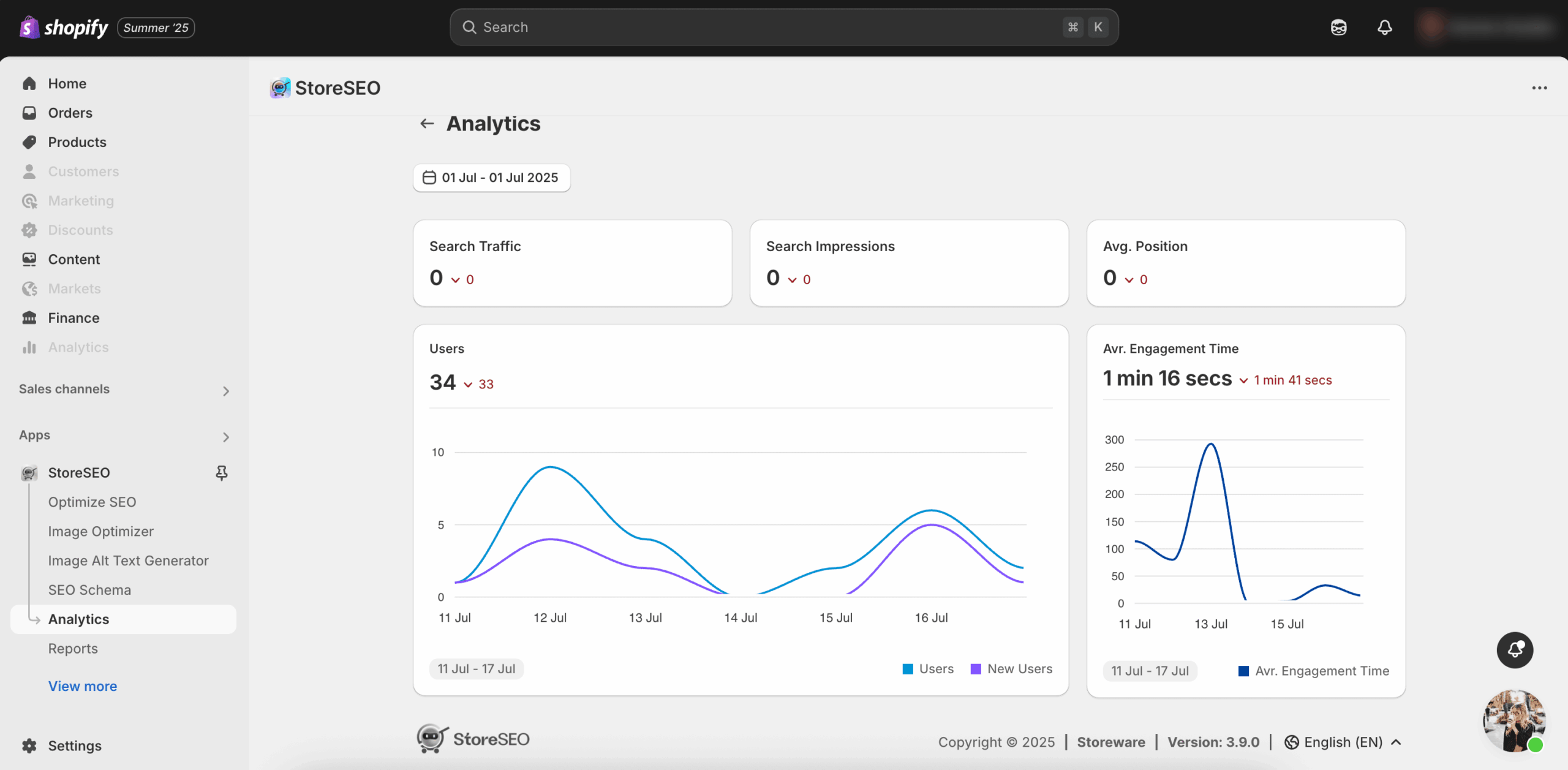Click the Finance bank icon
Screen dimensions: 1568x770
(29, 318)
